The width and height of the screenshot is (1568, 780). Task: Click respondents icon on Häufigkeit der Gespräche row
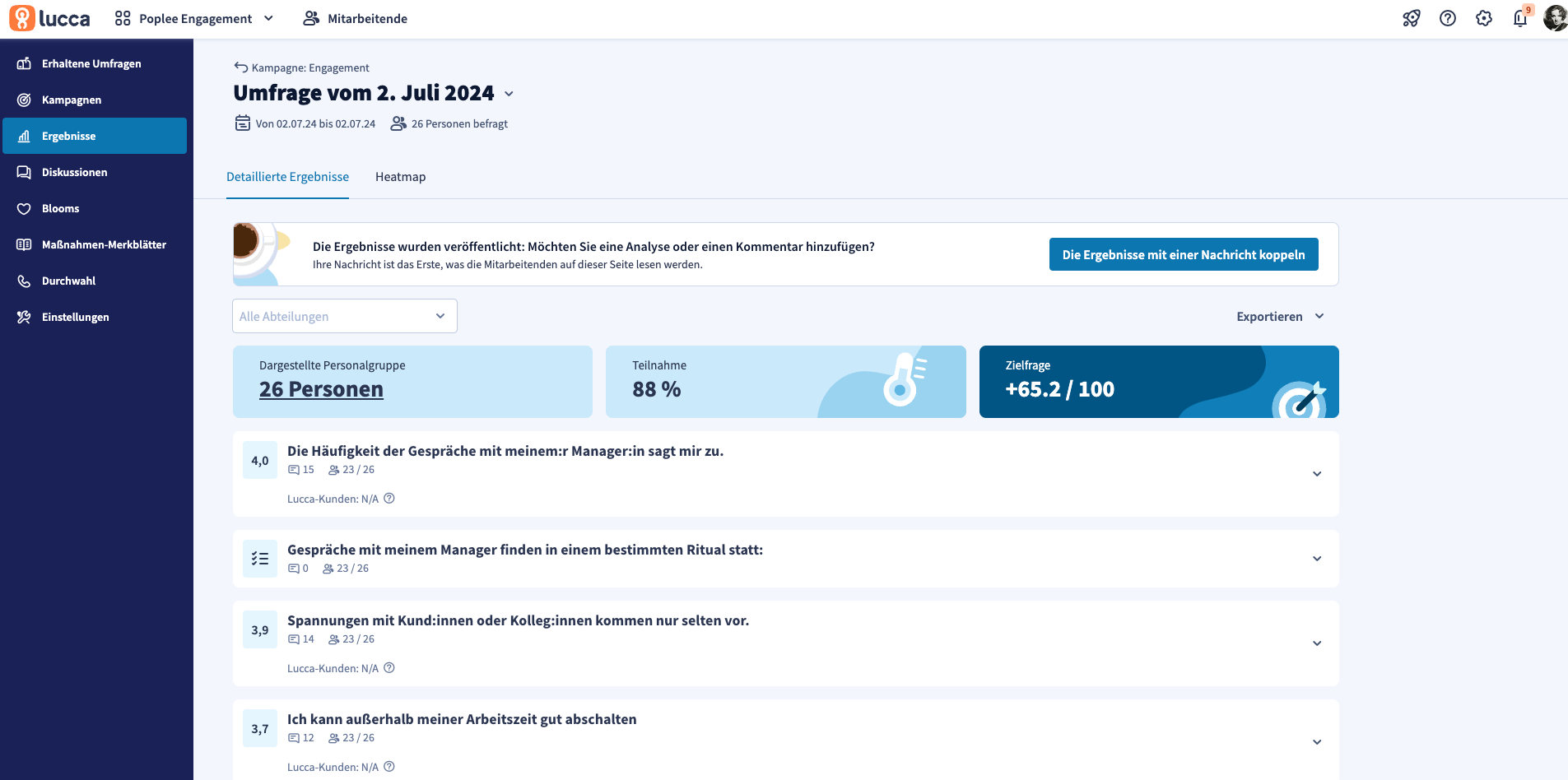click(x=334, y=470)
